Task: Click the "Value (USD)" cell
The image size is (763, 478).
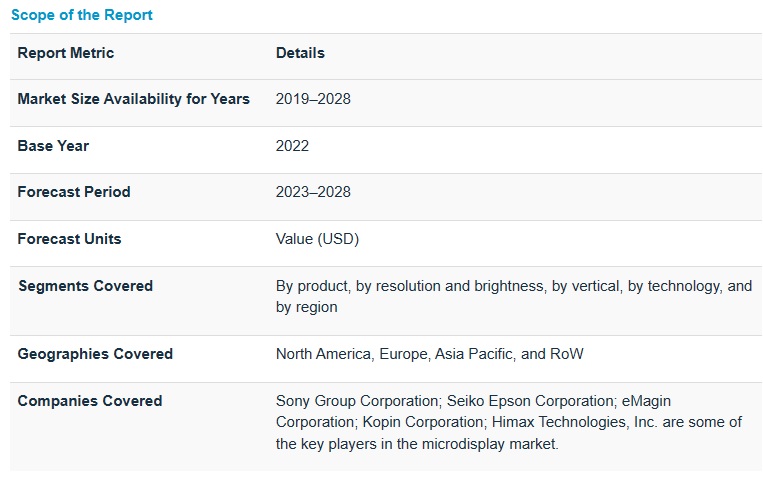Action: point(317,239)
